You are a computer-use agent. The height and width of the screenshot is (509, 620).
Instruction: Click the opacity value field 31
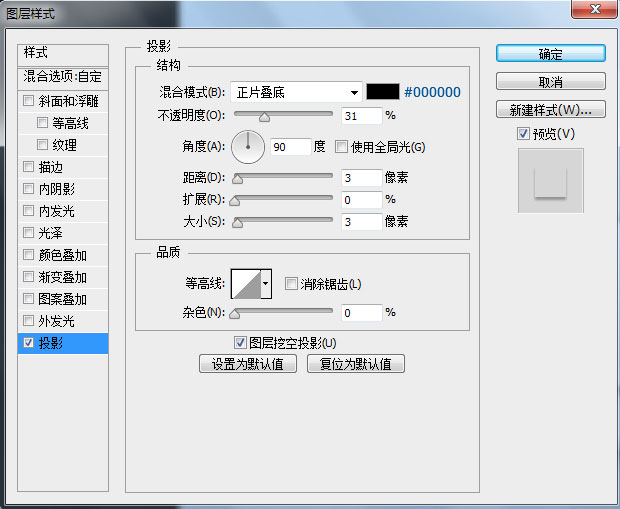361,116
